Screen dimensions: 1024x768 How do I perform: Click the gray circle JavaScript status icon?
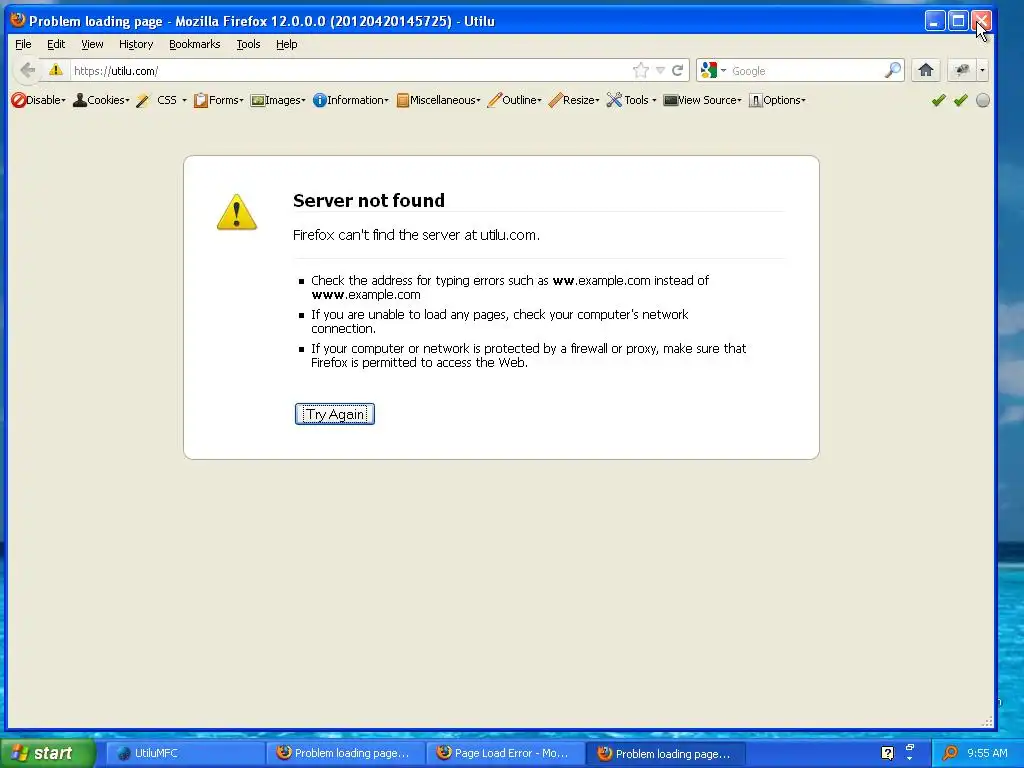click(x=982, y=100)
